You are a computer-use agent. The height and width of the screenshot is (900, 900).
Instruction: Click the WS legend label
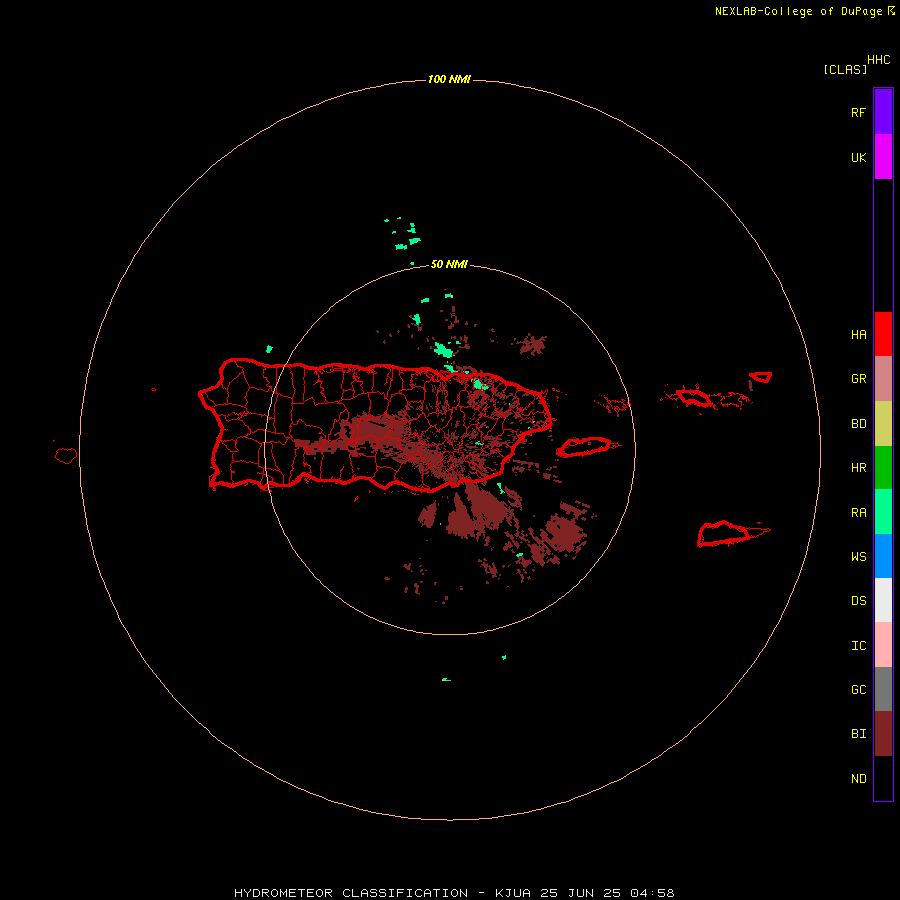tap(858, 557)
